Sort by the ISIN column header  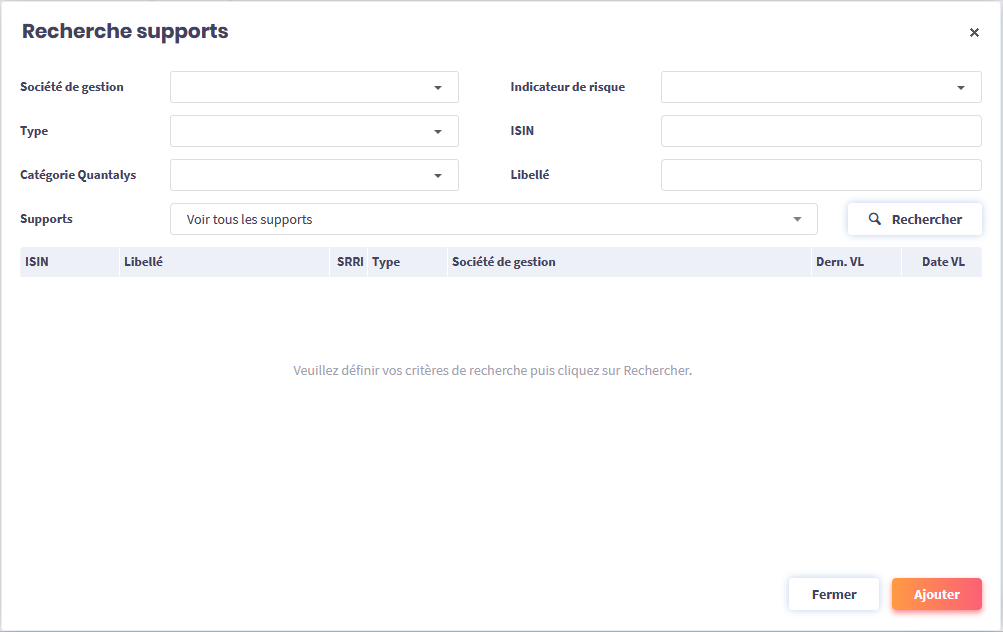37,262
